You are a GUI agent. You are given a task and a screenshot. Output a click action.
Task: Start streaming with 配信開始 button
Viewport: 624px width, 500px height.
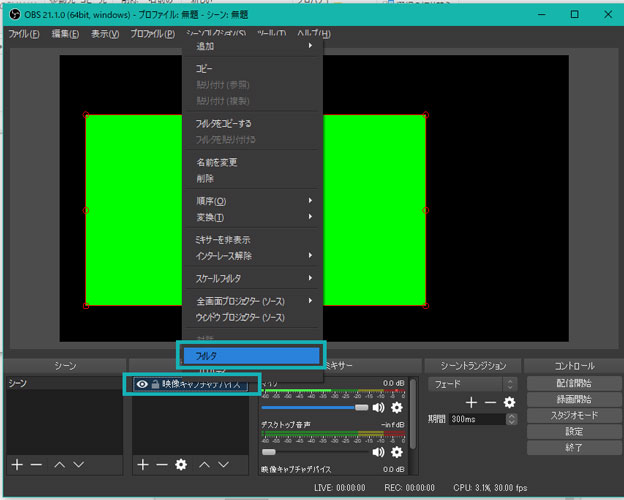point(574,383)
